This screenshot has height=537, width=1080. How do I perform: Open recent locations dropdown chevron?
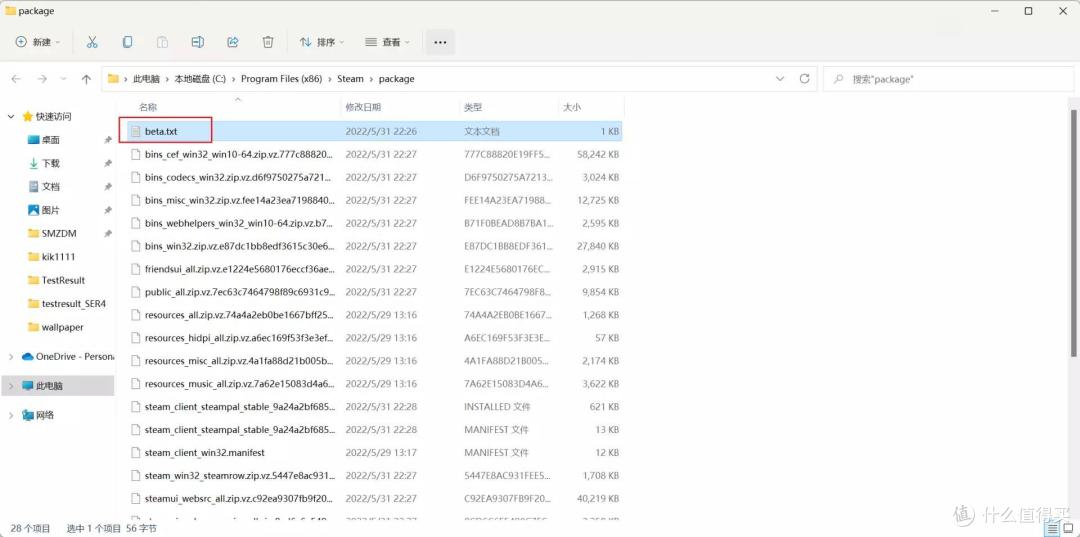click(x=64, y=79)
